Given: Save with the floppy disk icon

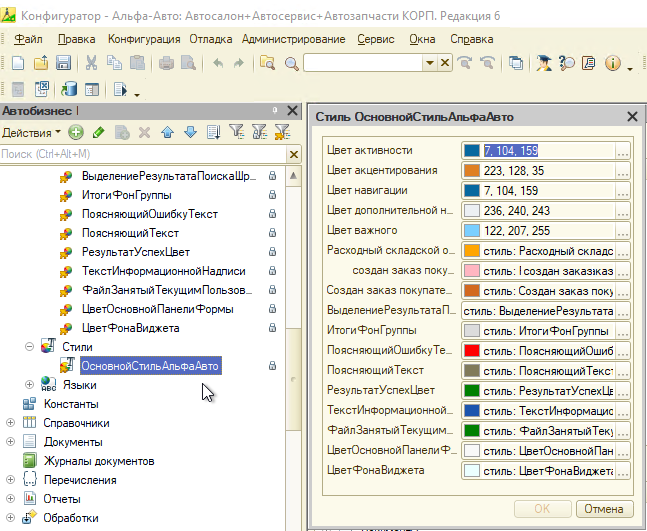Looking at the screenshot, I should (63, 63).
